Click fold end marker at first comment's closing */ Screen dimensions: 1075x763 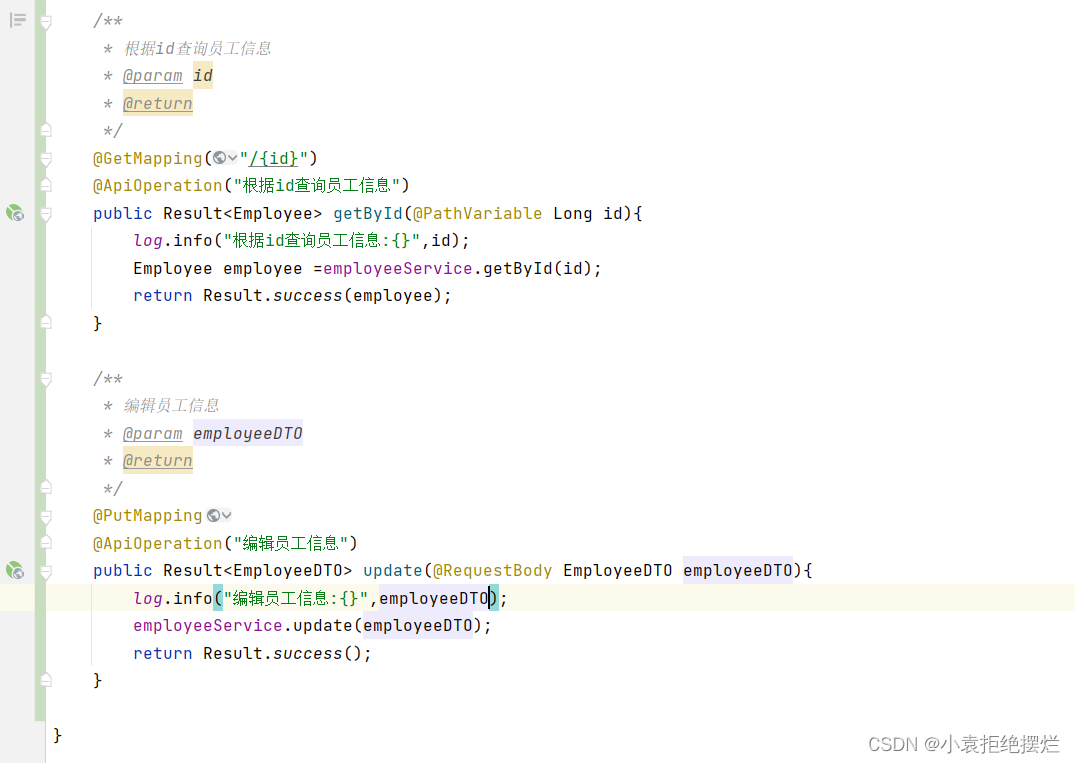point(46,130)
